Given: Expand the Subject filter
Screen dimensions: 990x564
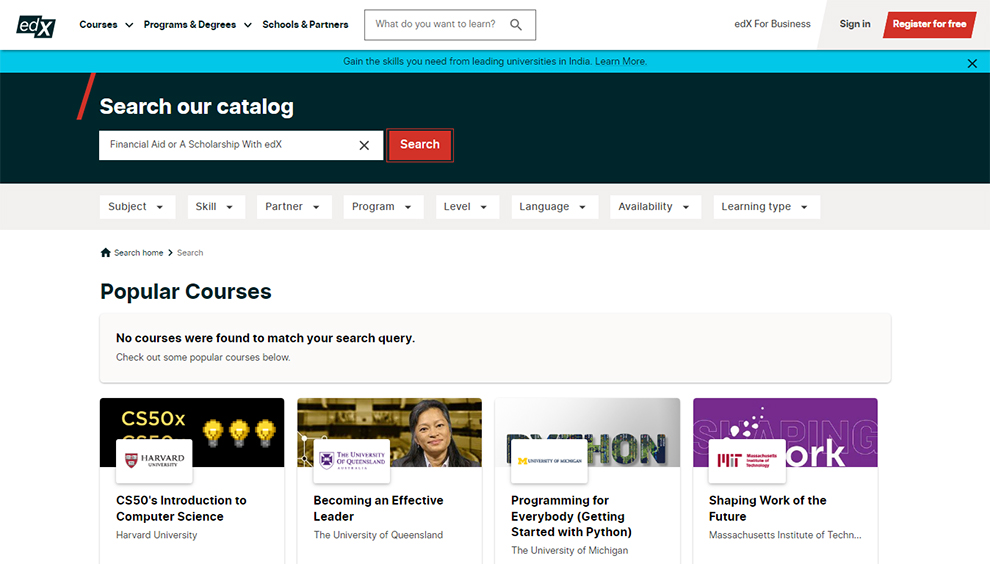Looking at the screenshot, I should coord(137,207).
